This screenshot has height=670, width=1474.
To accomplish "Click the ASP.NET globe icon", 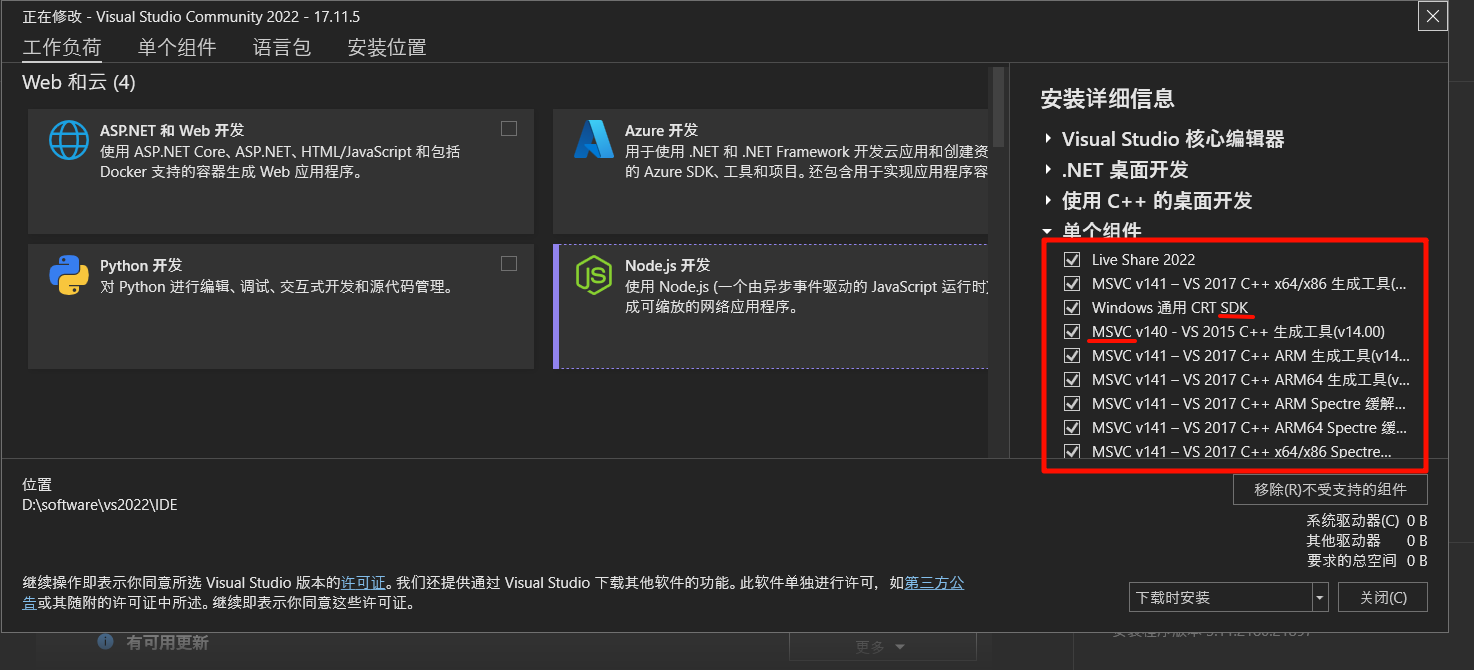I will click(x=69, y=140).
